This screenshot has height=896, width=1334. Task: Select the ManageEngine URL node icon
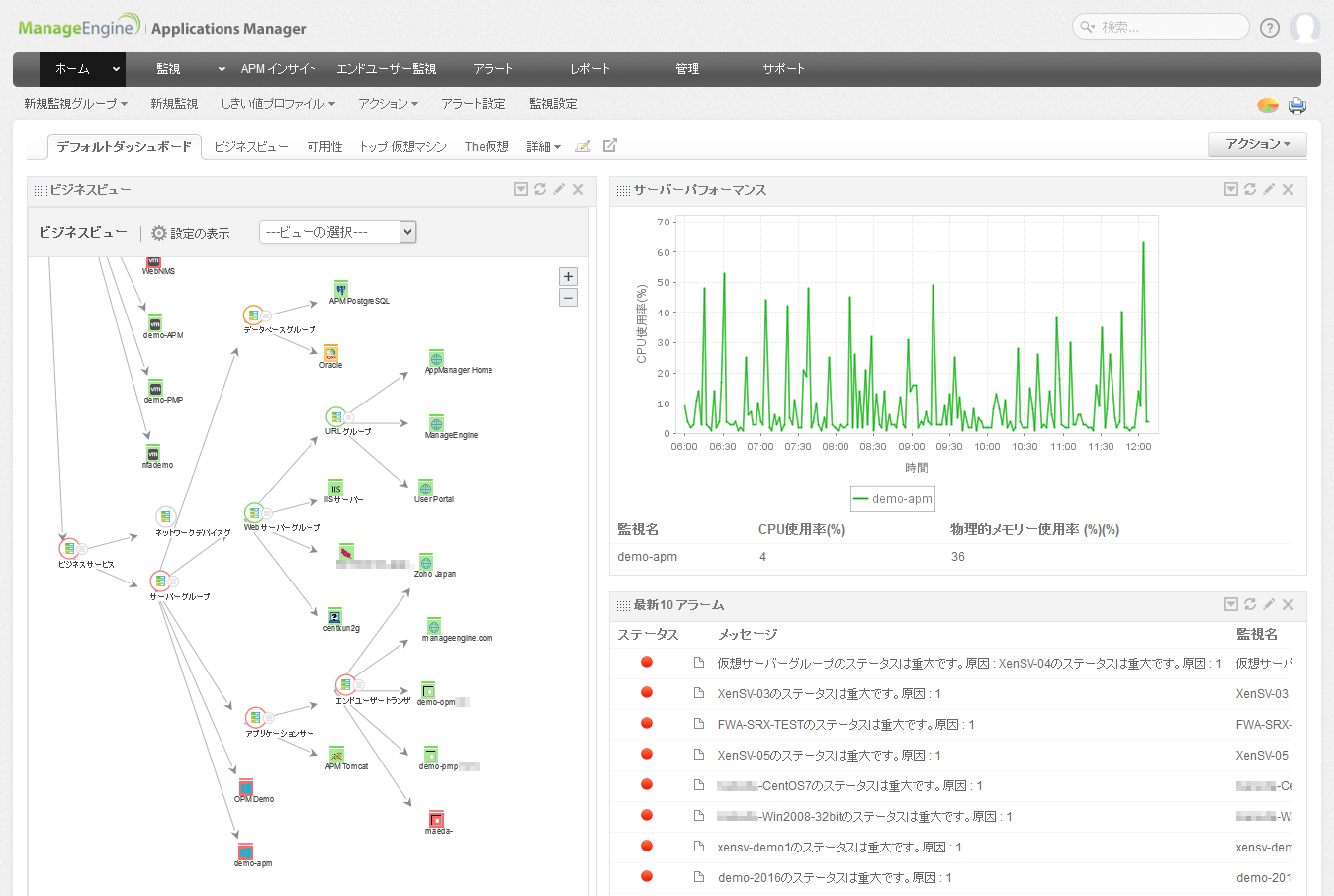click(x=436, y=423)
